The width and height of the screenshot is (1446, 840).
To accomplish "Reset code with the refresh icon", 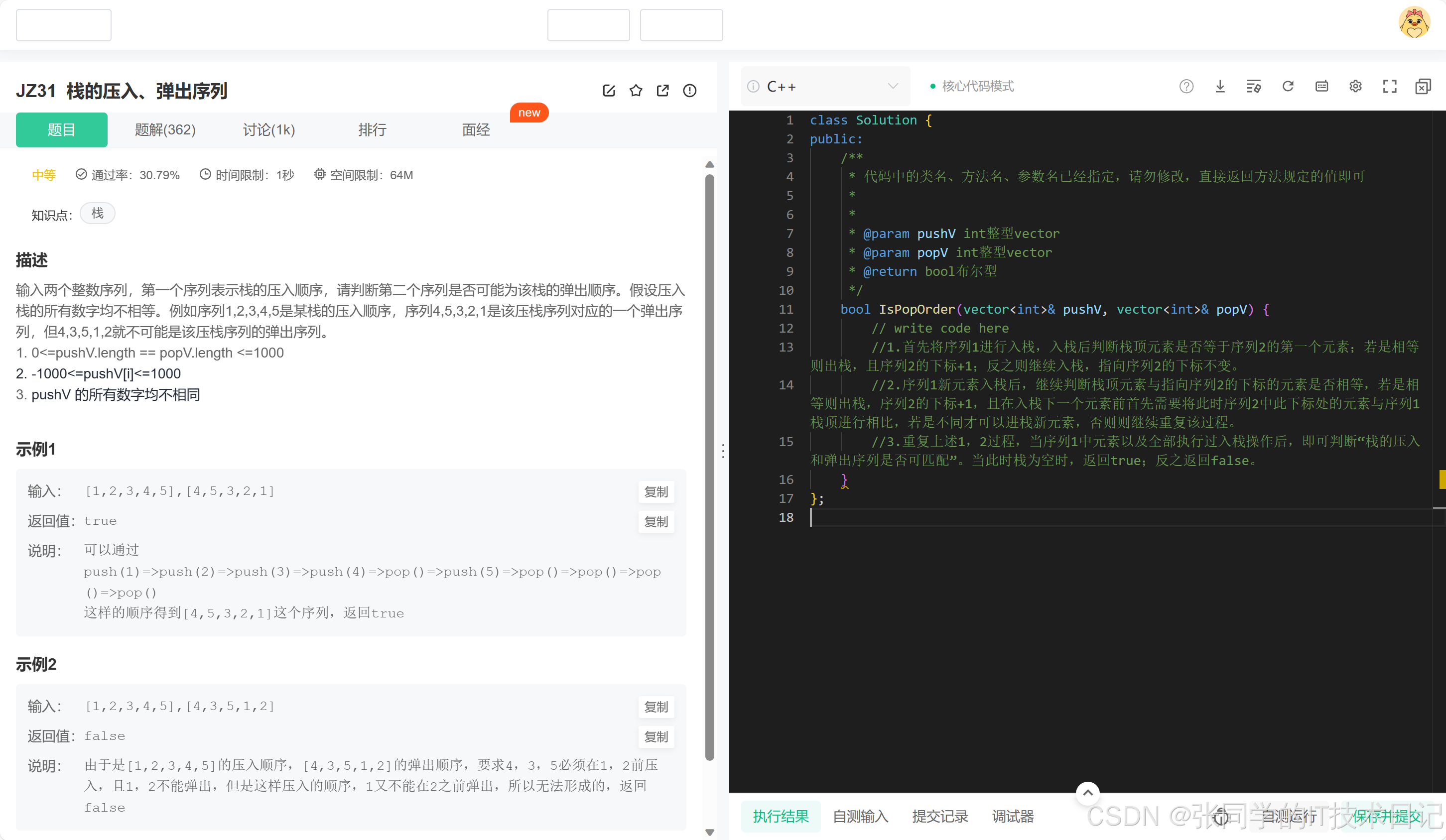I will coord(1288,87).
